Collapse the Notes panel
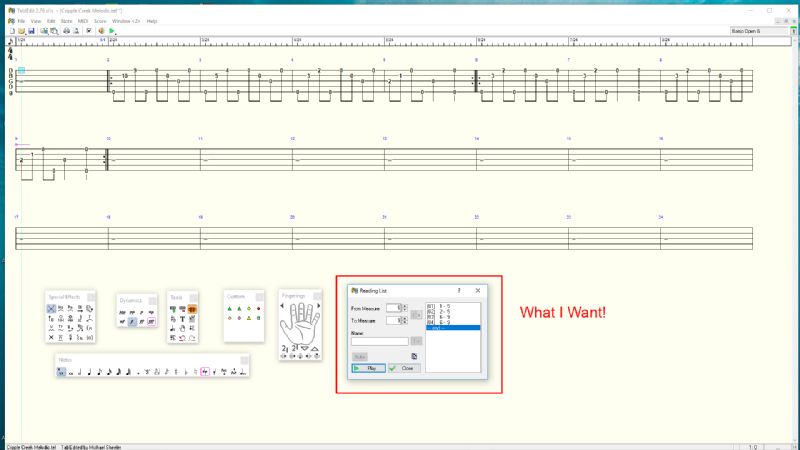Screen dimensions: 800x450 tap(244, 360)
